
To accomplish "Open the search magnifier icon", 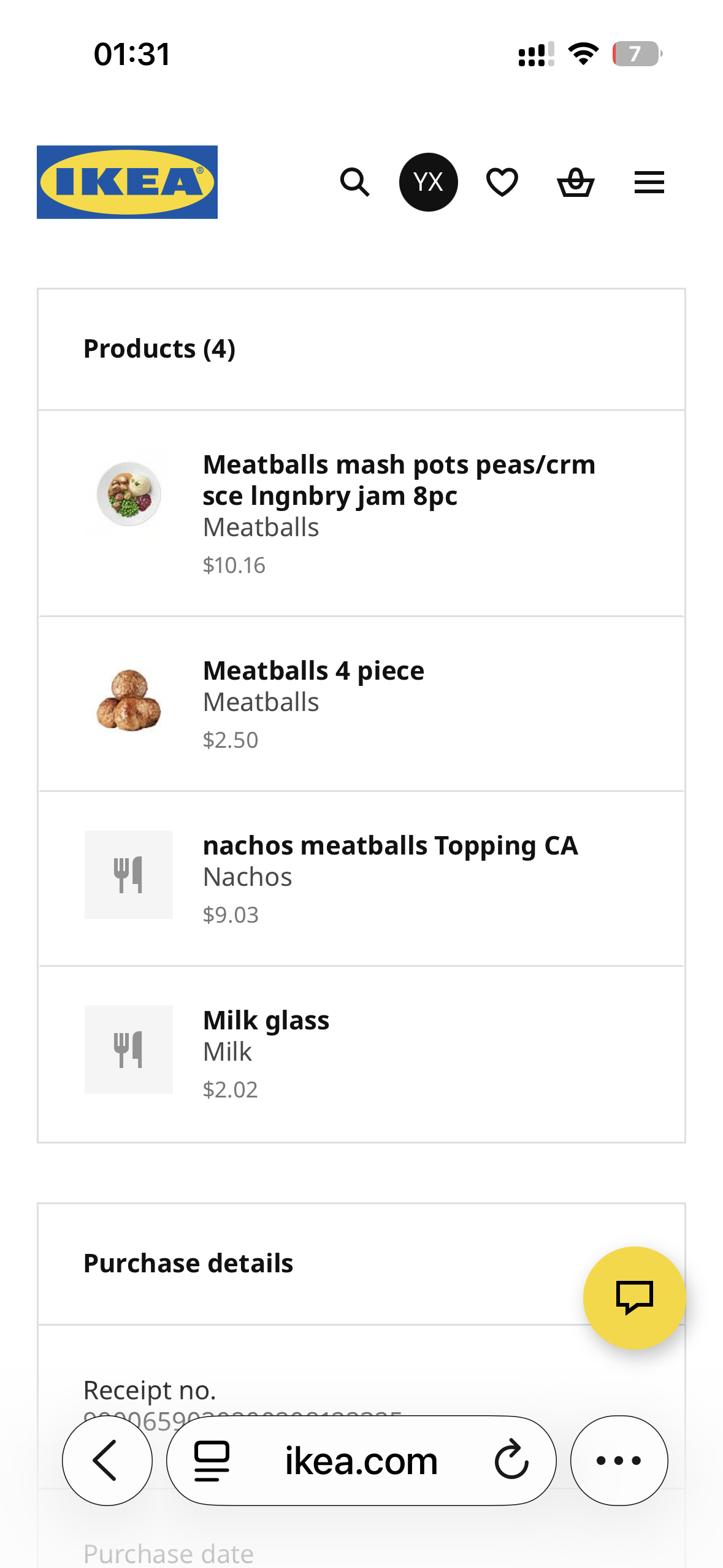I will click(x=354, y=182).
